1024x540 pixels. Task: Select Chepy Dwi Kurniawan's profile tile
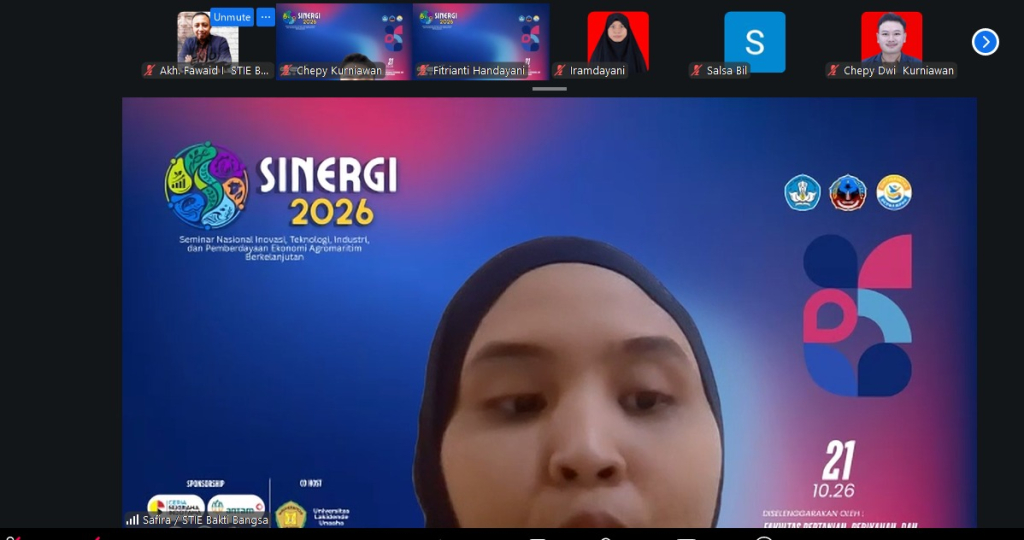(x=891, y=42)
